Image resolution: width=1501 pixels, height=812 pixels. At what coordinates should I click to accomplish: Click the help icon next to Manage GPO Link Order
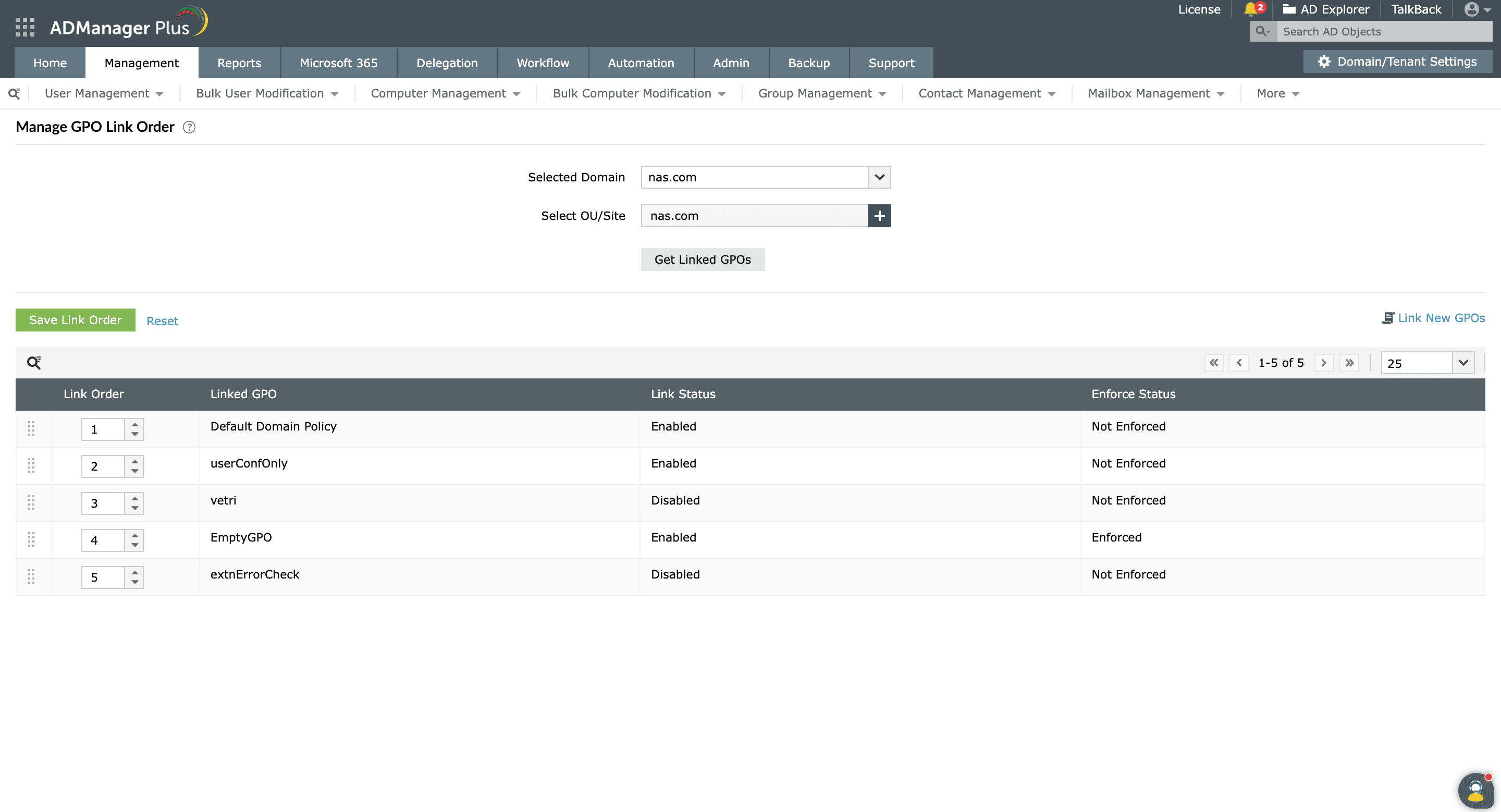click(x=189, y=127)
